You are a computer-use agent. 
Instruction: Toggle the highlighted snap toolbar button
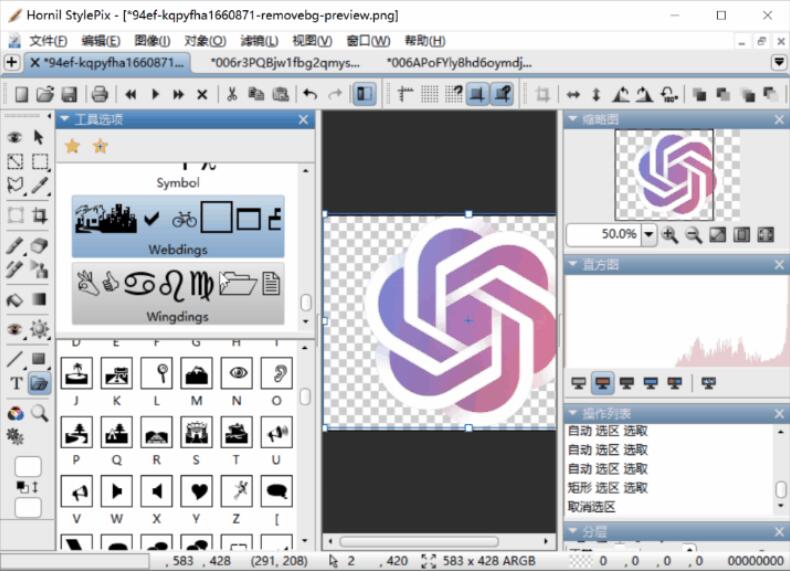tap(477, 94)
